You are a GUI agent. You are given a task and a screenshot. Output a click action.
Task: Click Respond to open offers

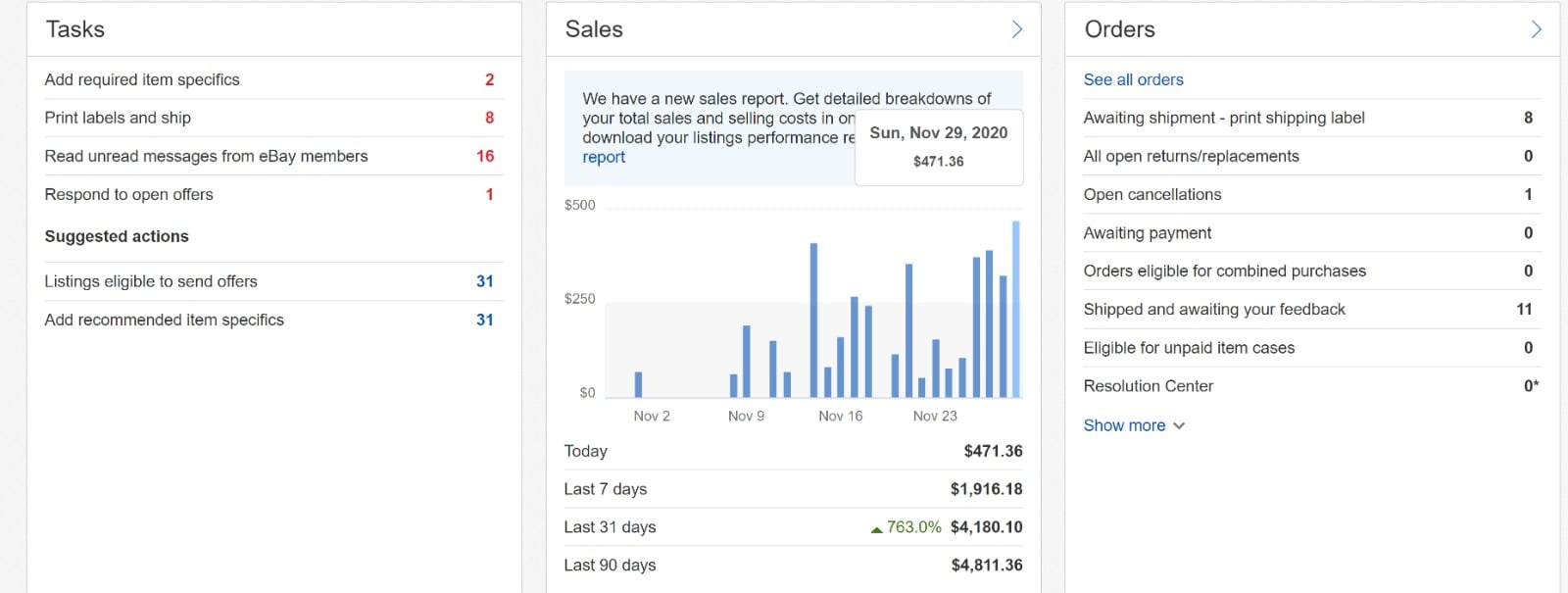point(128,194)
